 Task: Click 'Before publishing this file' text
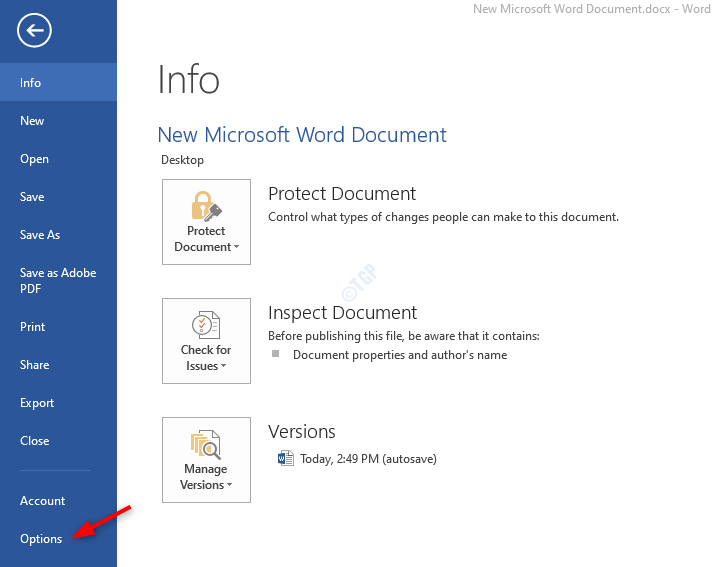404,336
